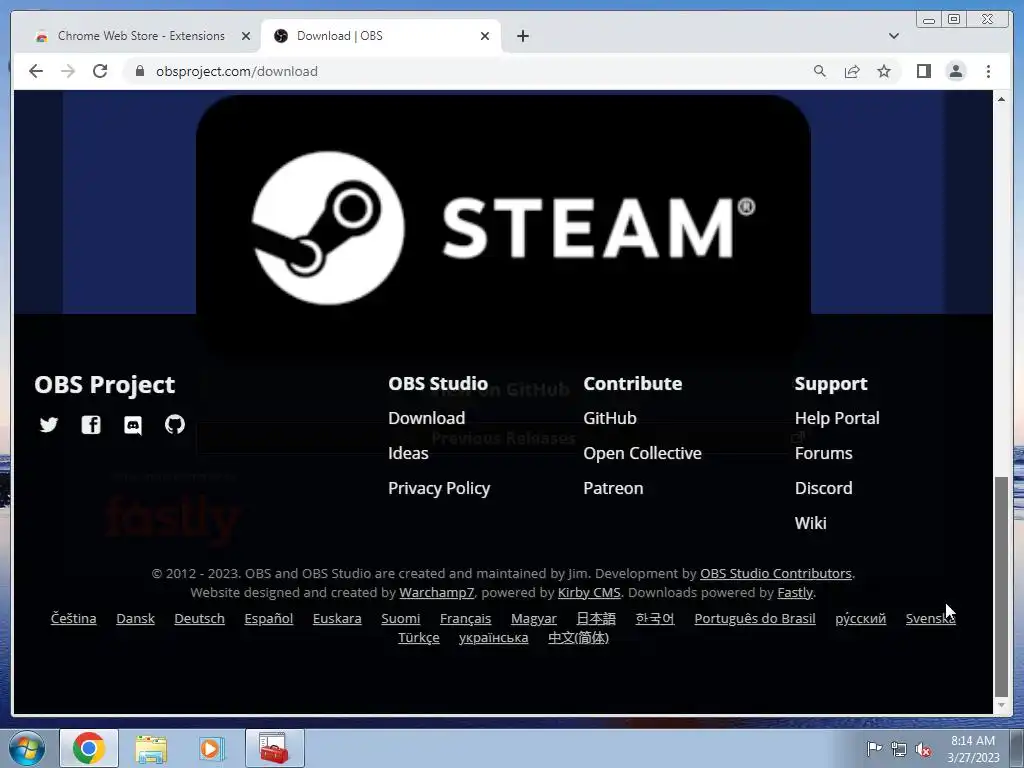Open the Open Collective link

(x=643, y=453)
